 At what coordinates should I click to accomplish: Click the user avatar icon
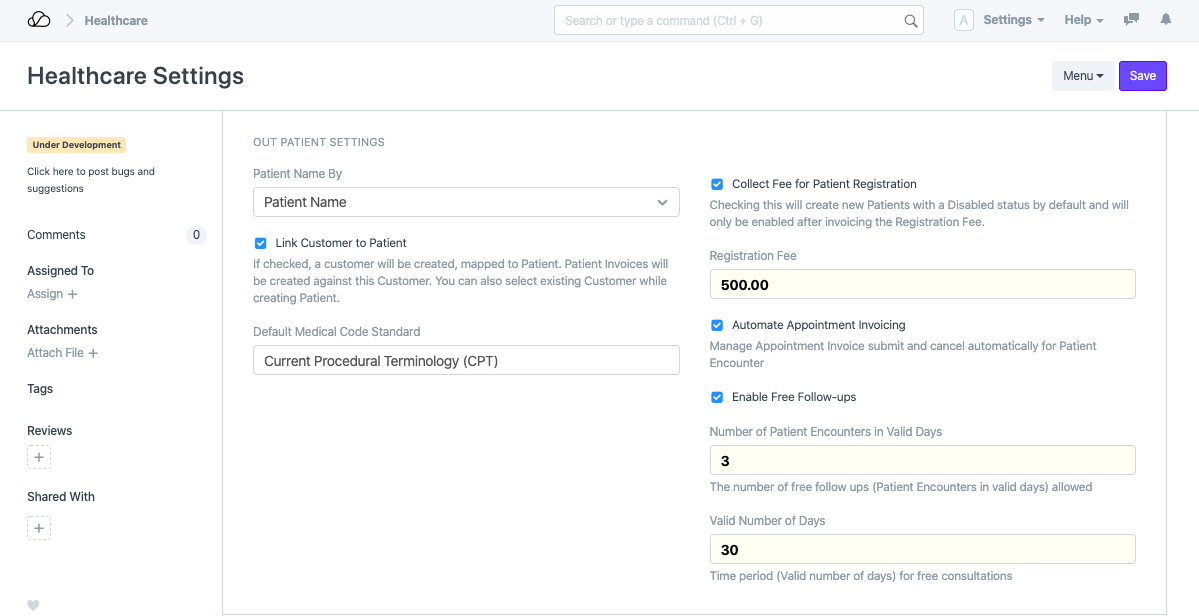(963, 20)
